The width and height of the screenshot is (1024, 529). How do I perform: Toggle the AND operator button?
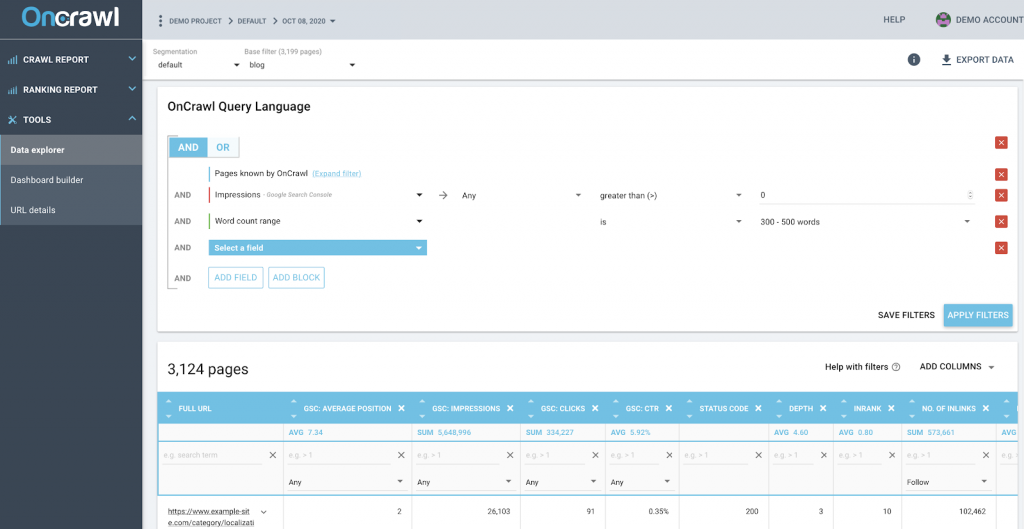tap(188, 147)
